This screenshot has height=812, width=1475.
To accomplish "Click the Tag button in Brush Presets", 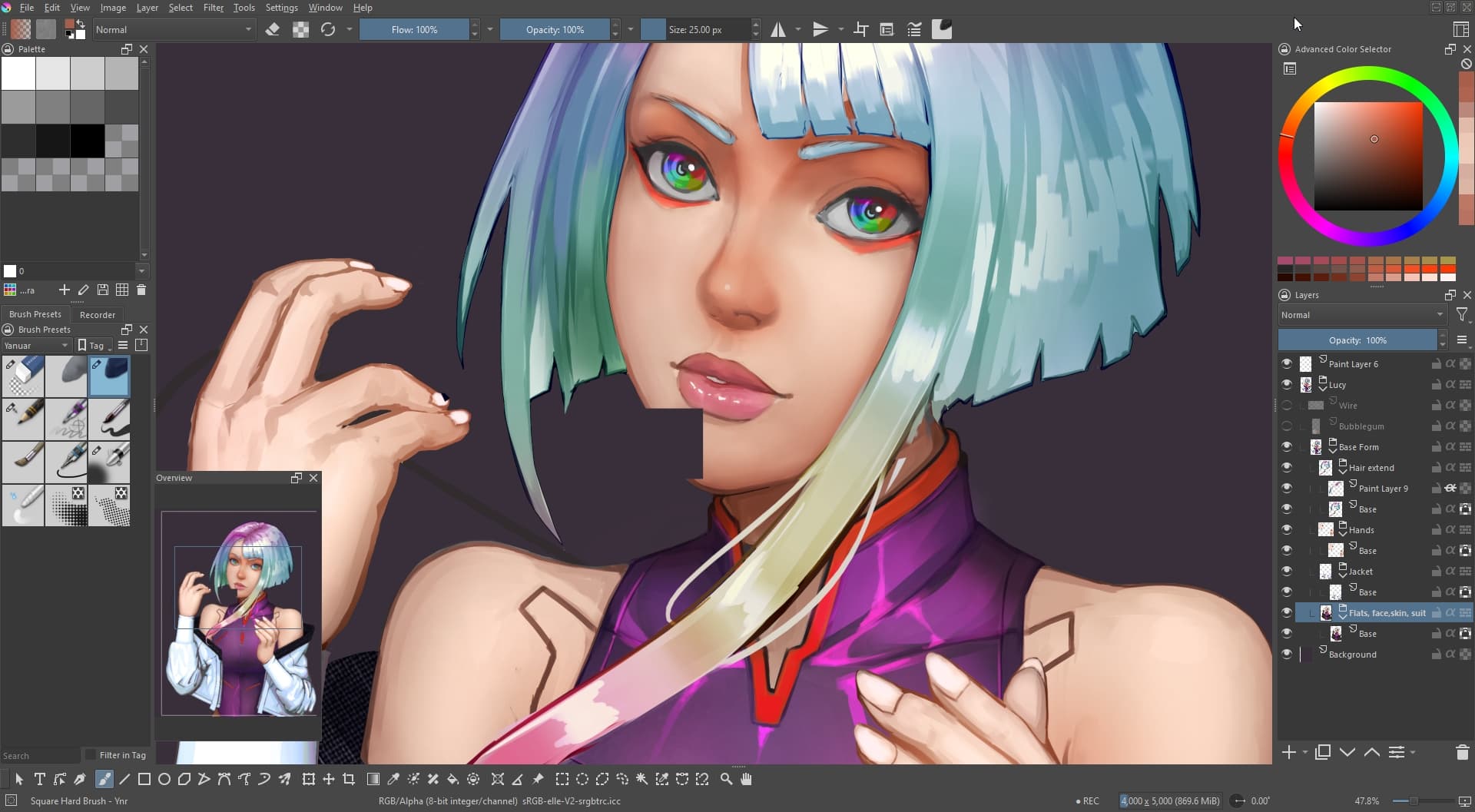I will tap(94, 346).
